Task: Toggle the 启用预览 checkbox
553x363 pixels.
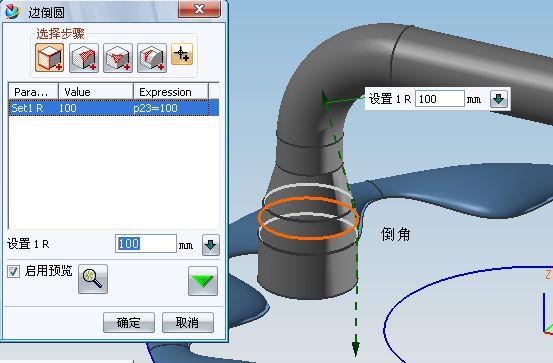Action: click(x=13, y=271)
